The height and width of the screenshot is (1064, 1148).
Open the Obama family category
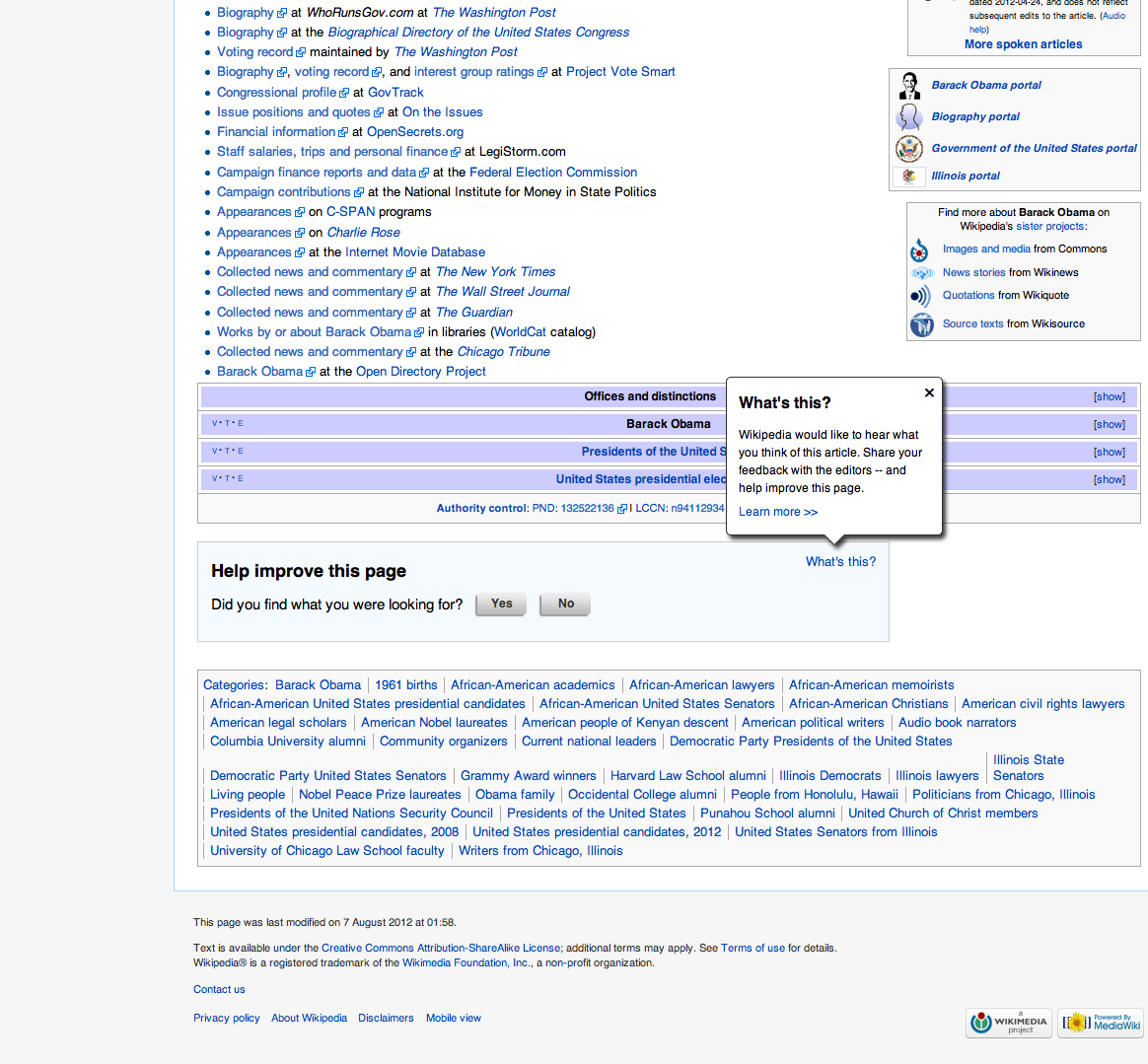(515, 795)
